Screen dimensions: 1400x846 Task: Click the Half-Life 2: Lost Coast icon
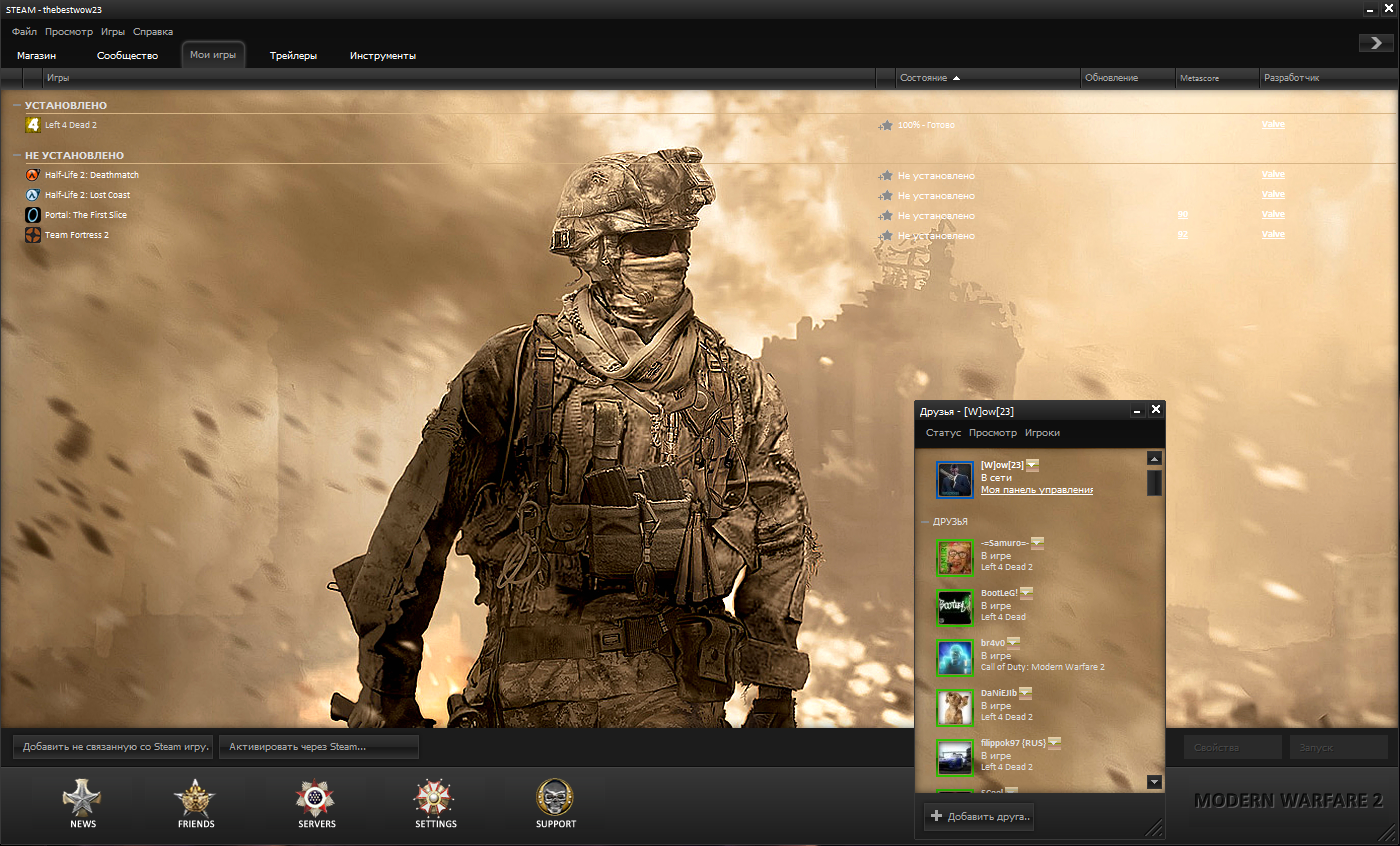coord(34,195)
